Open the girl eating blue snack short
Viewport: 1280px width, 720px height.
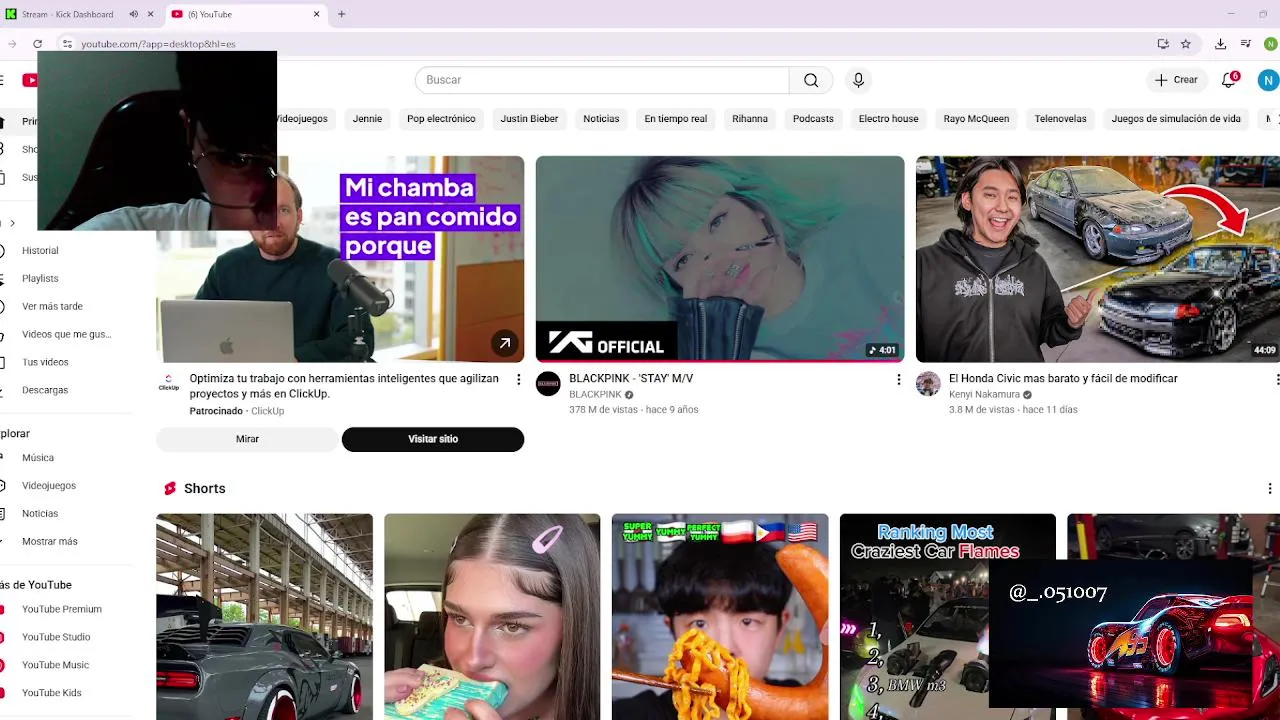(492, 617)
